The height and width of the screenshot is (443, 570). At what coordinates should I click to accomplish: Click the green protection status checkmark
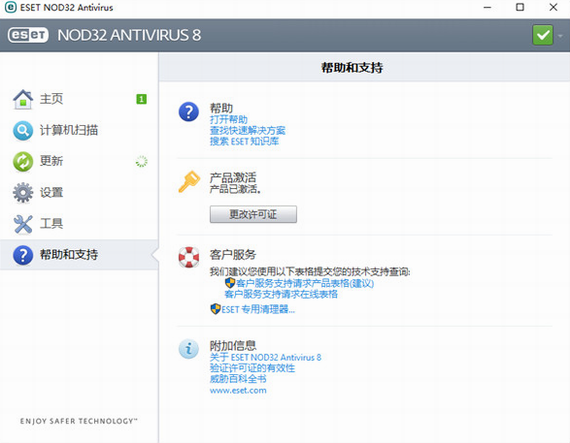[x=542, y=35]
